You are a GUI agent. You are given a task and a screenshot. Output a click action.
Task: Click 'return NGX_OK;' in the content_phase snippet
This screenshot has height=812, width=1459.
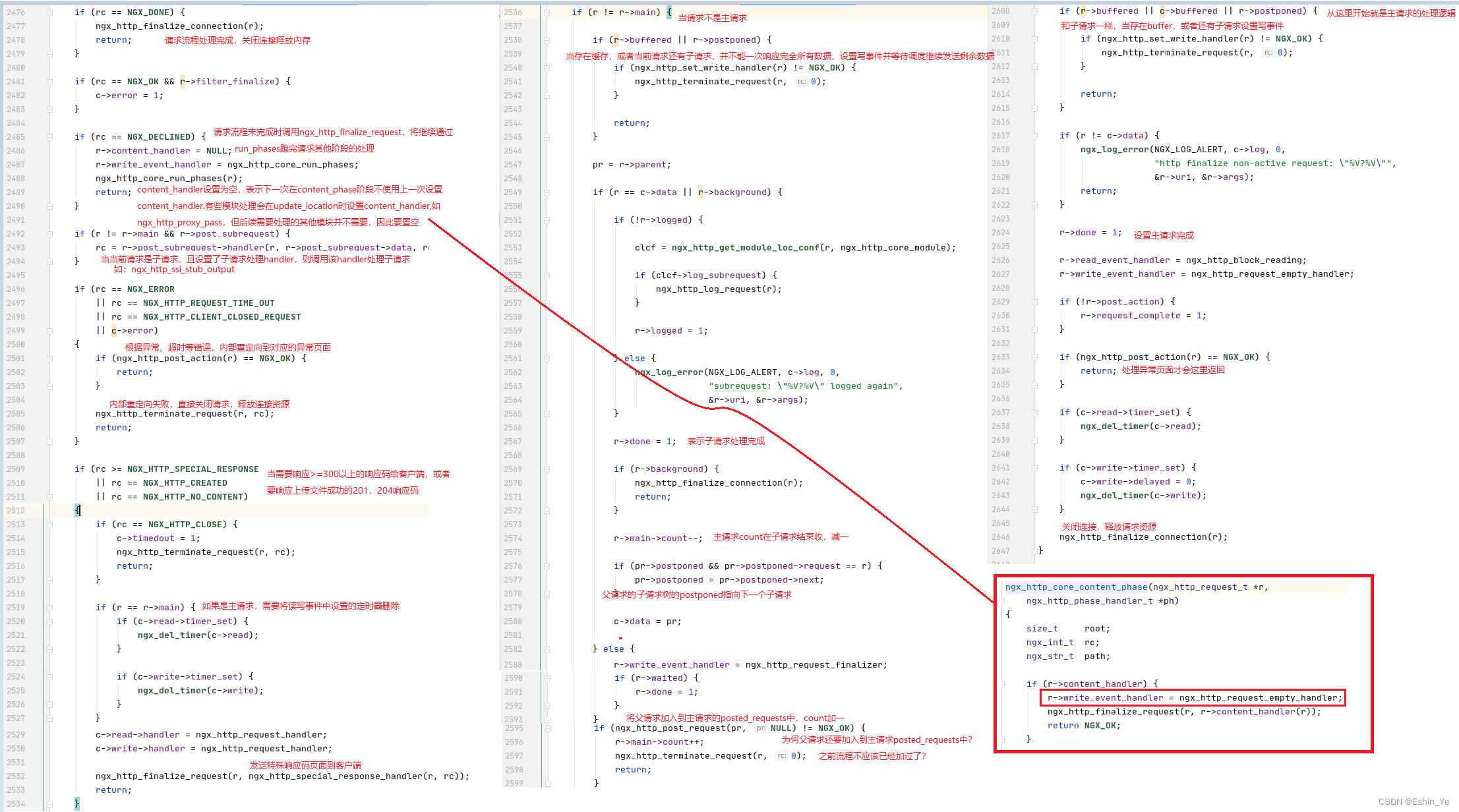coord(1084,726)
